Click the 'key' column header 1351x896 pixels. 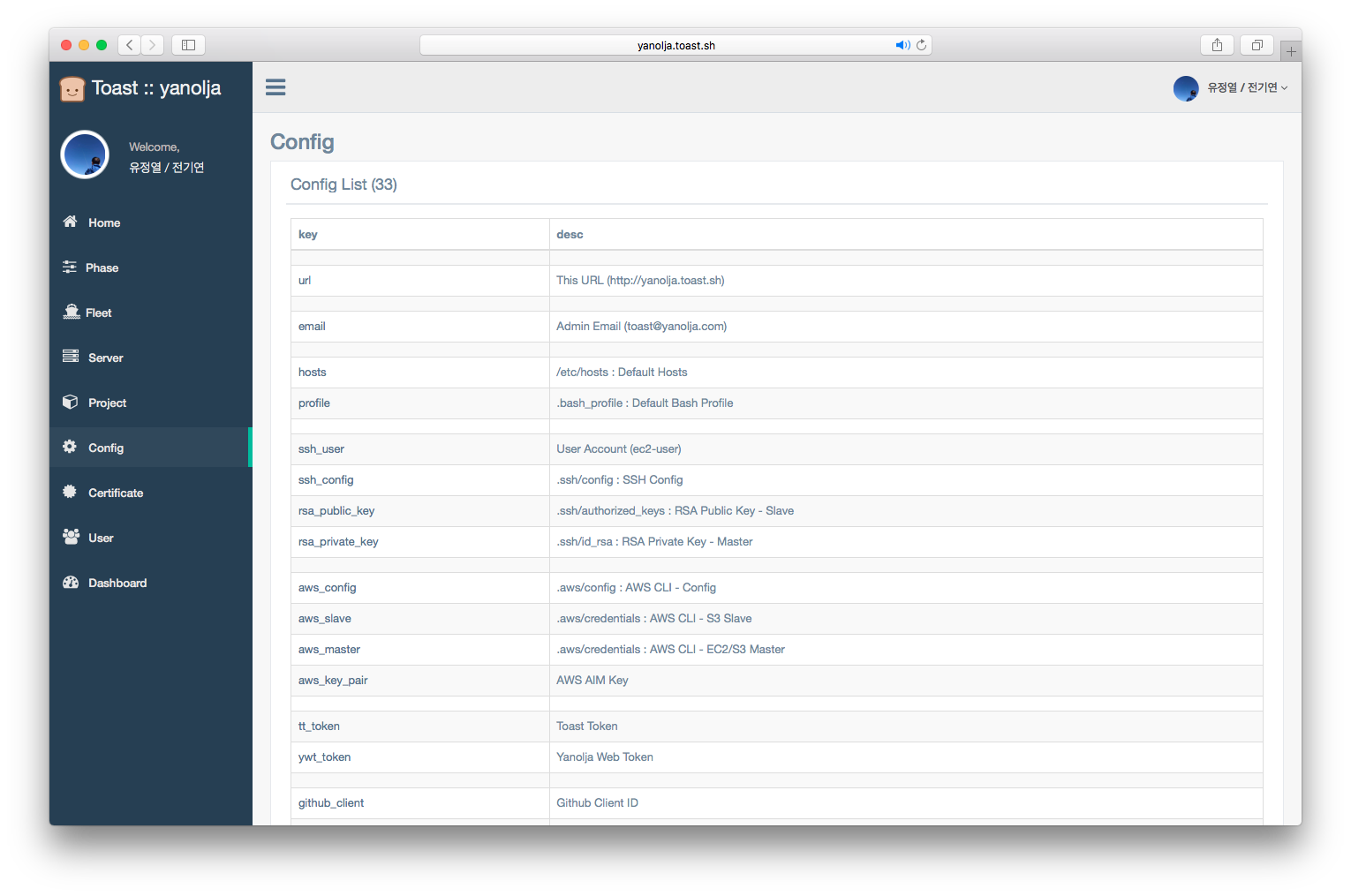pyautogui.click(x=420, y=235)
